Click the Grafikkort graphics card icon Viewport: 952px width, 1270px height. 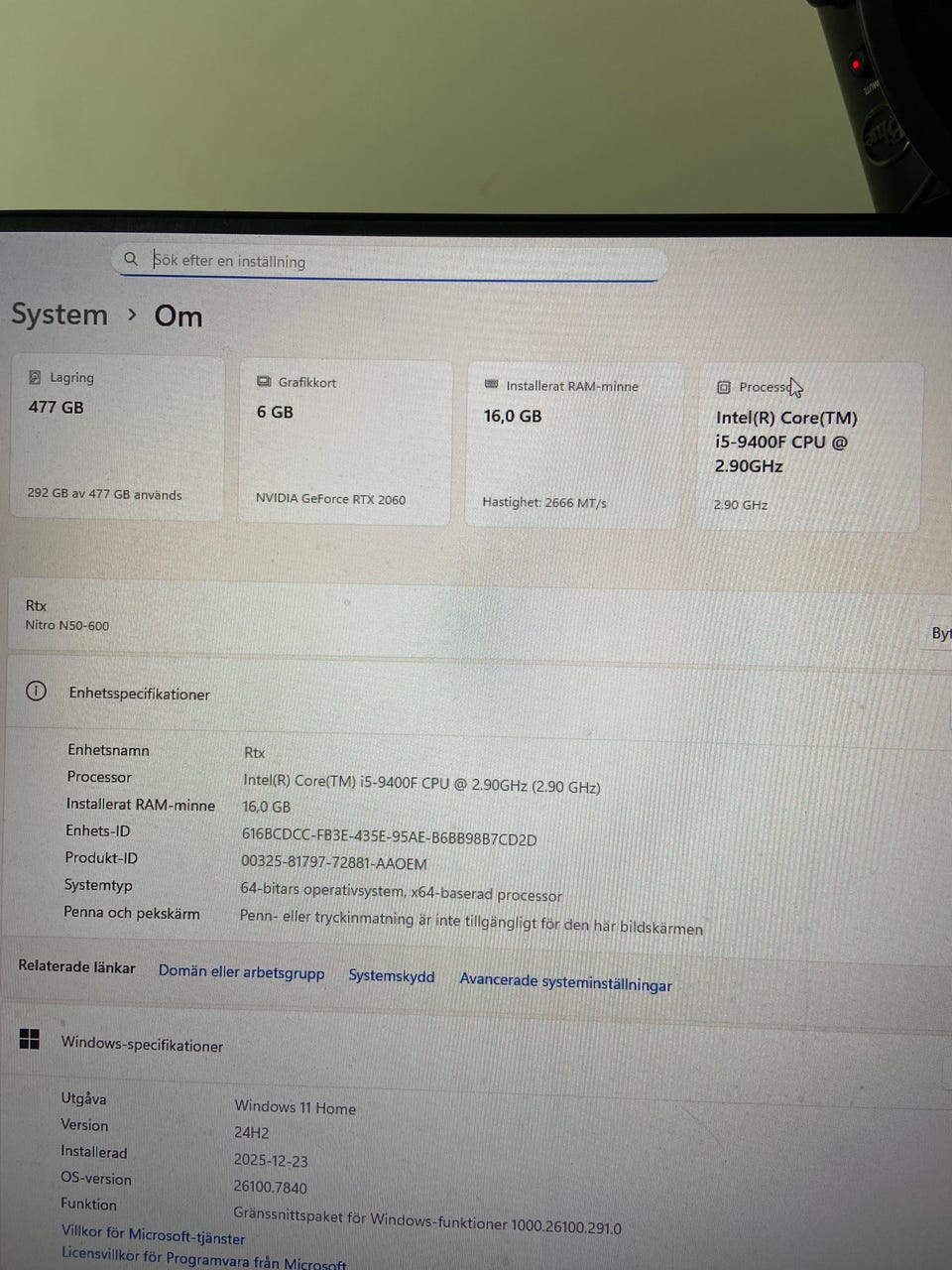pyautogui.click(x=264, y=382)
